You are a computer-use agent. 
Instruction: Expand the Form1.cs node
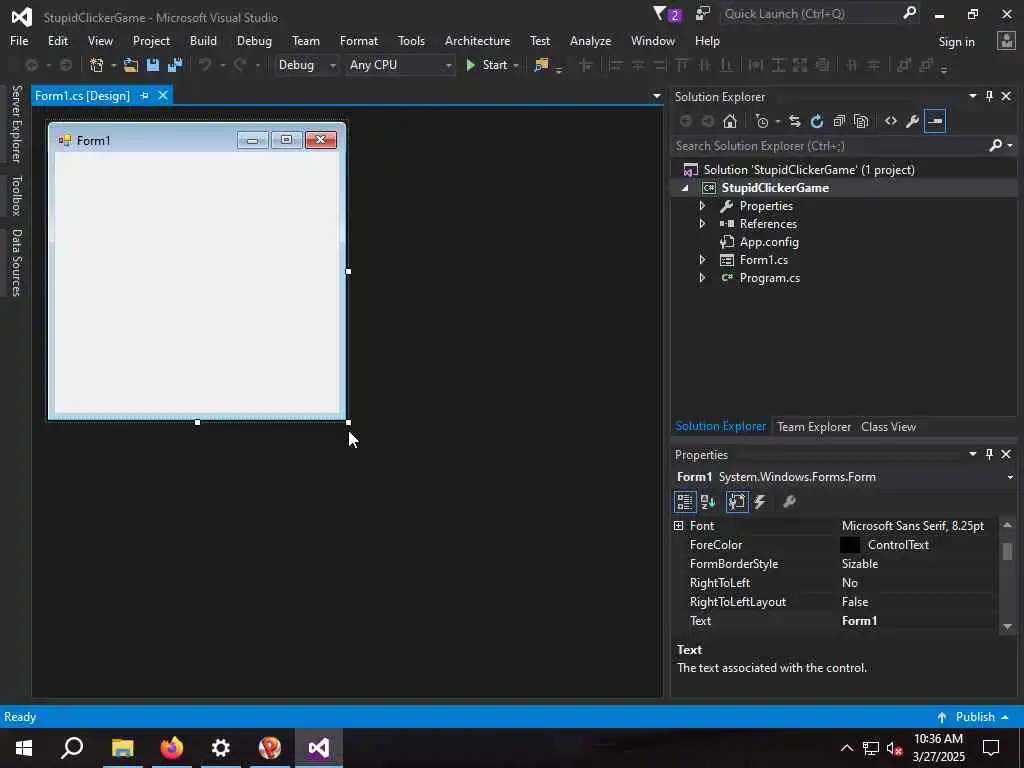point(702,260)
